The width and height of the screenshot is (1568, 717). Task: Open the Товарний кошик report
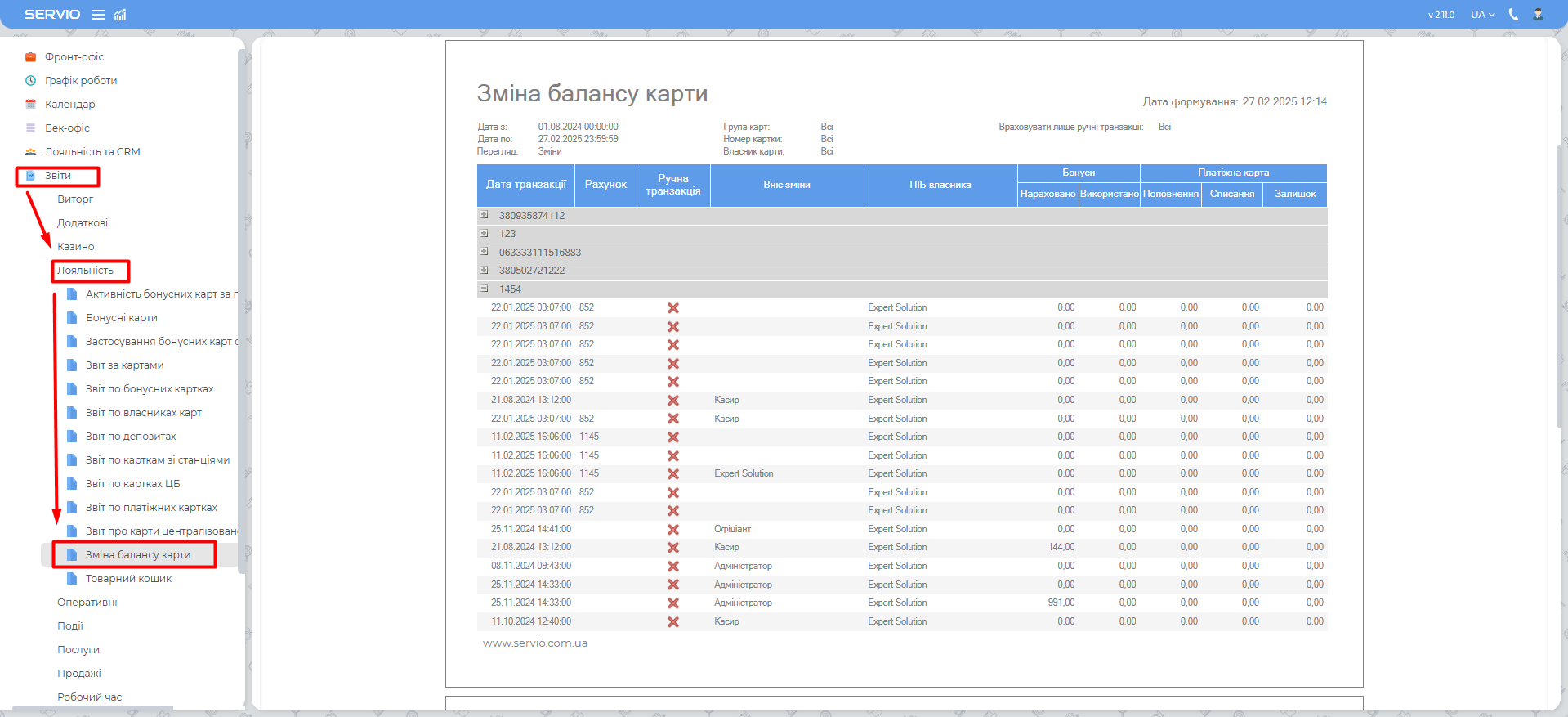tap(128, 579)
